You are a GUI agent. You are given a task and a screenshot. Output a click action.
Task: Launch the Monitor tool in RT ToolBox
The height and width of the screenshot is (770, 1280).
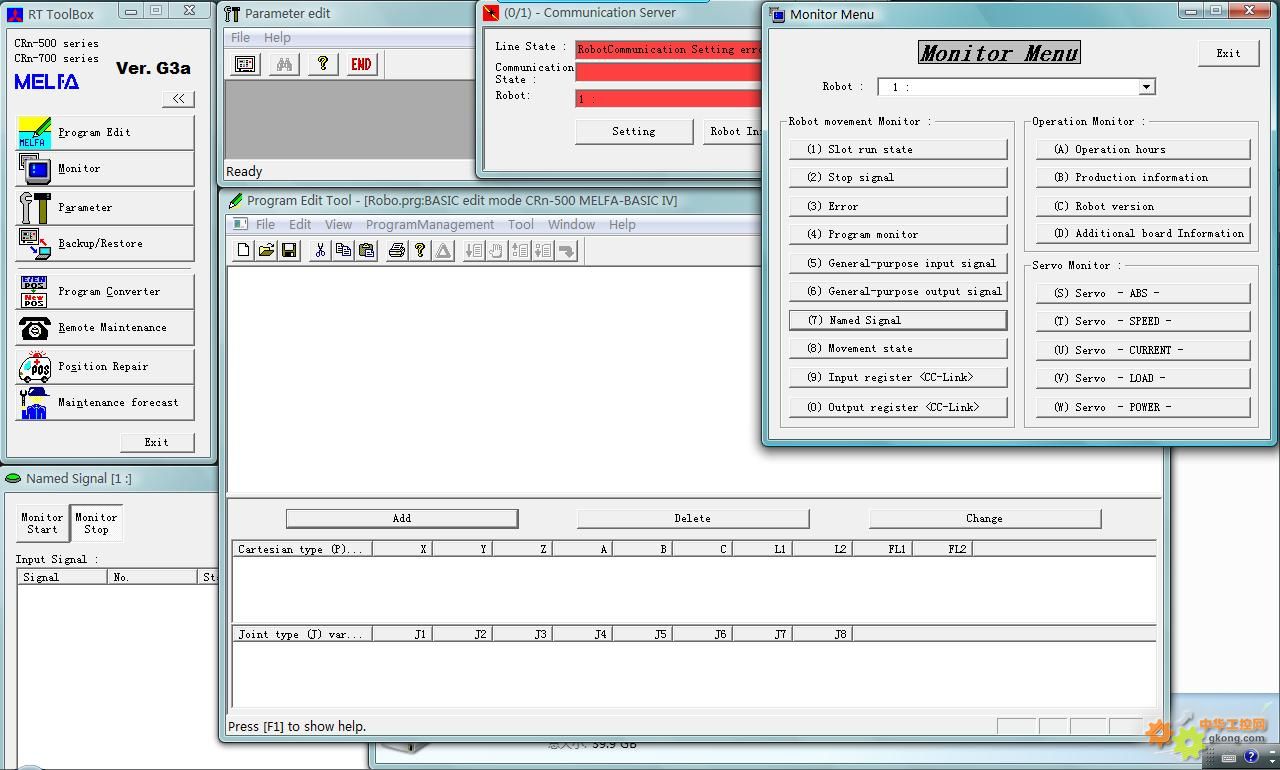tap(104, 168)
